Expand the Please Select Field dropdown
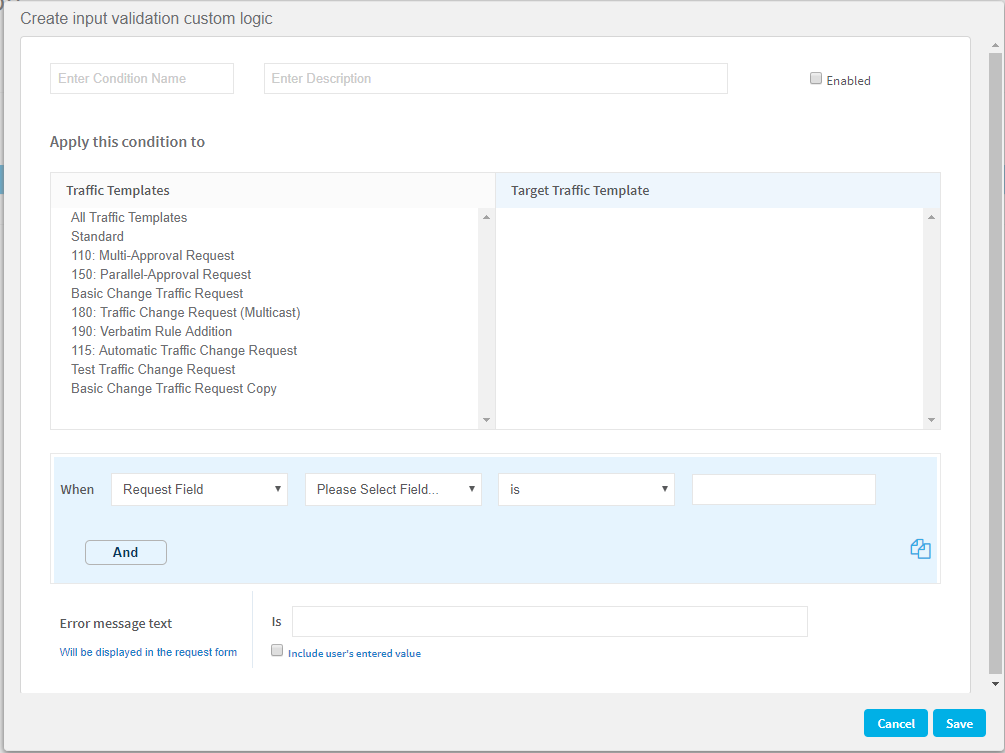Image resolution: width=1005 pixels, height=753 pixels. pos(393,489)
